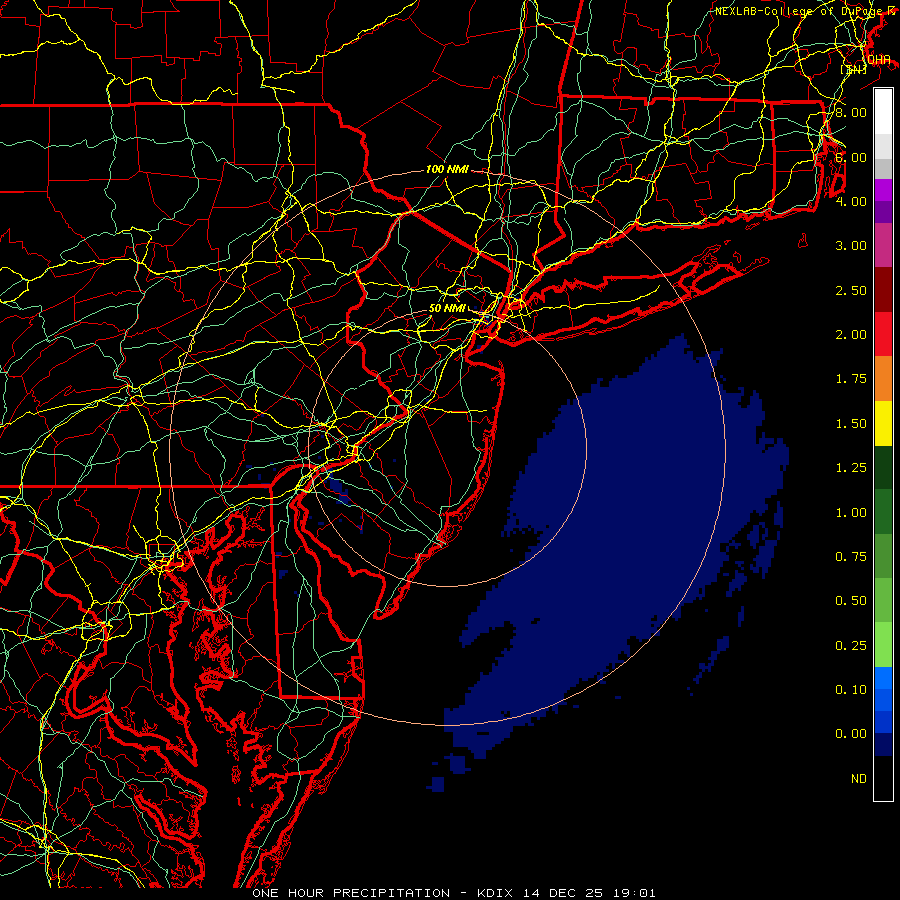Pick the lightest green swatch beside 0.25
Viewport: 900px width, 900px height.
pos(883,645)
